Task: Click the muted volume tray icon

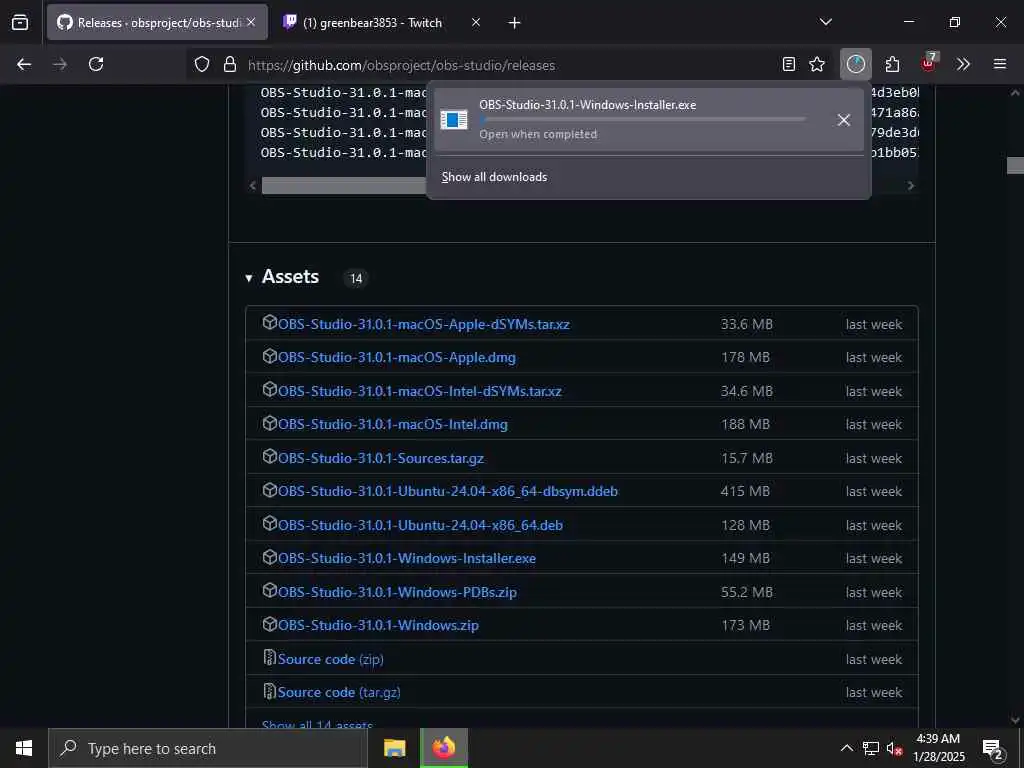Action: 894,749
